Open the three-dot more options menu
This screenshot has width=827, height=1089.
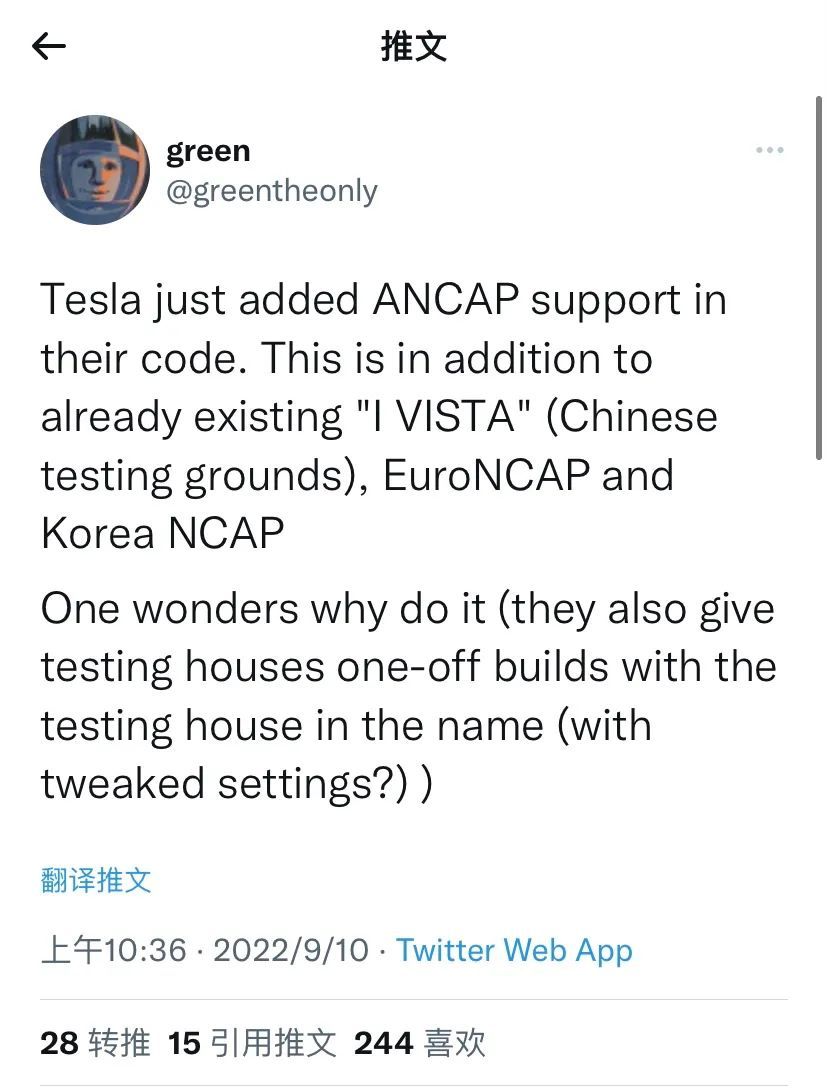[x=769, y=150]
